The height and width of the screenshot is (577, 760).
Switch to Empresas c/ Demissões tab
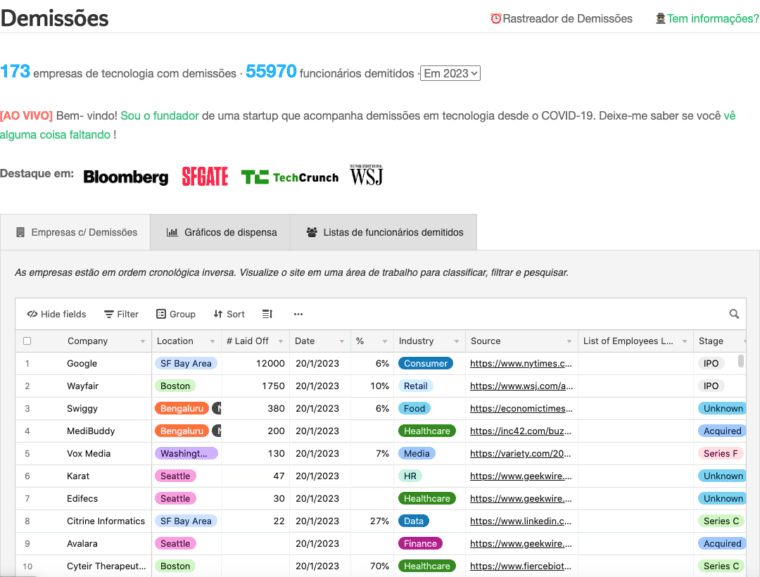coord(75,232)
